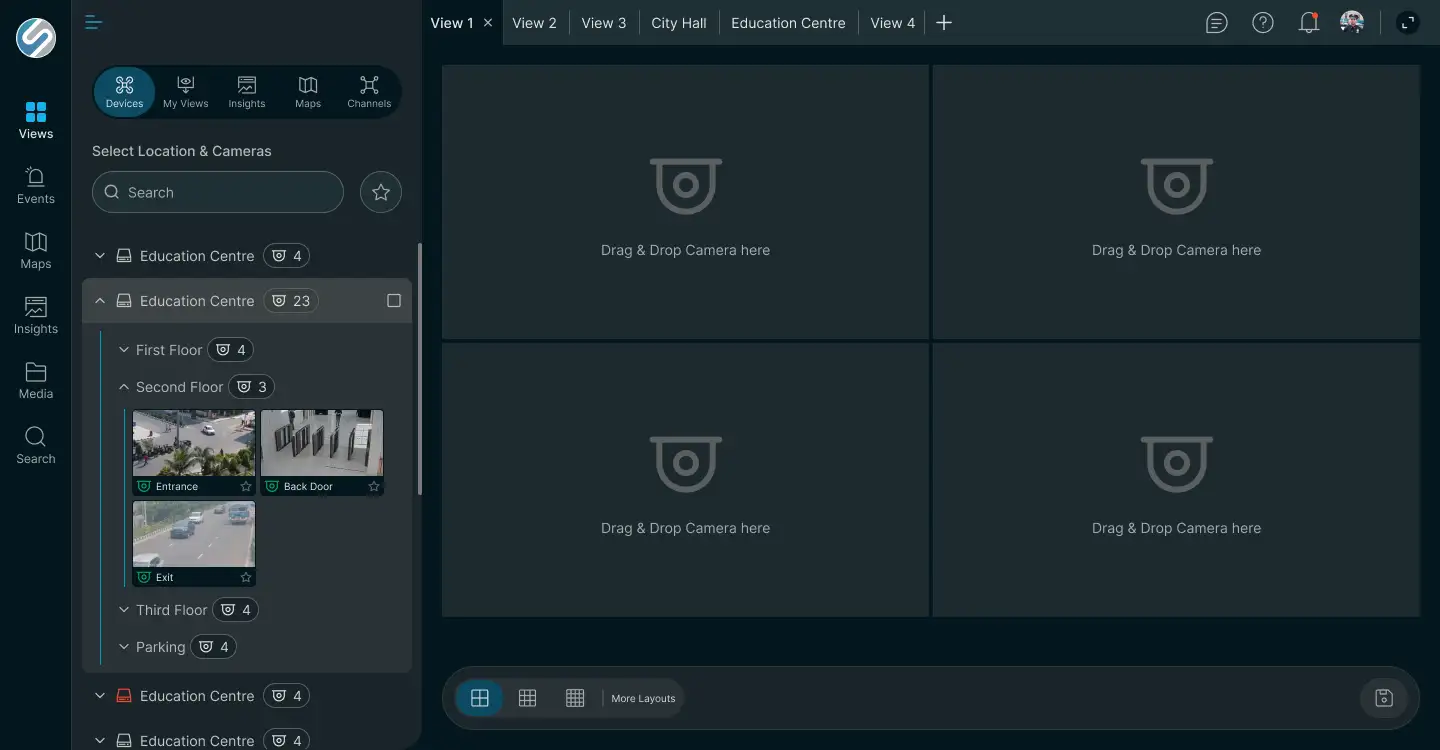Expand the Parking group

click(x=124, y=647)
